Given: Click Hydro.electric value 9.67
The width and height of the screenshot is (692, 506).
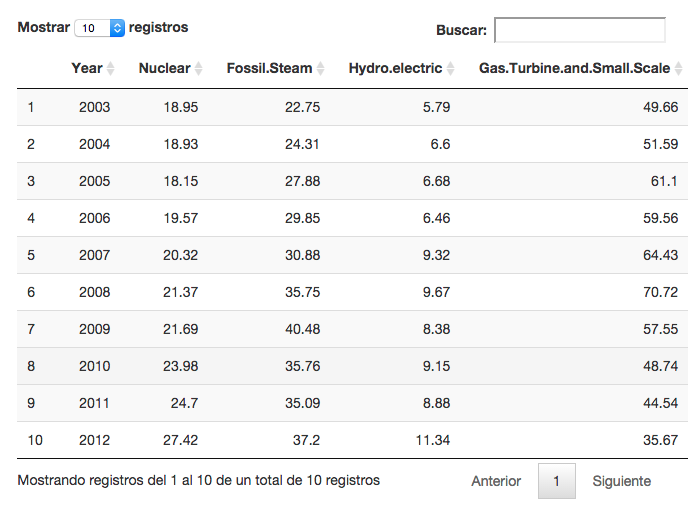Looking at the screenshot, I should (x=436, y=292).
